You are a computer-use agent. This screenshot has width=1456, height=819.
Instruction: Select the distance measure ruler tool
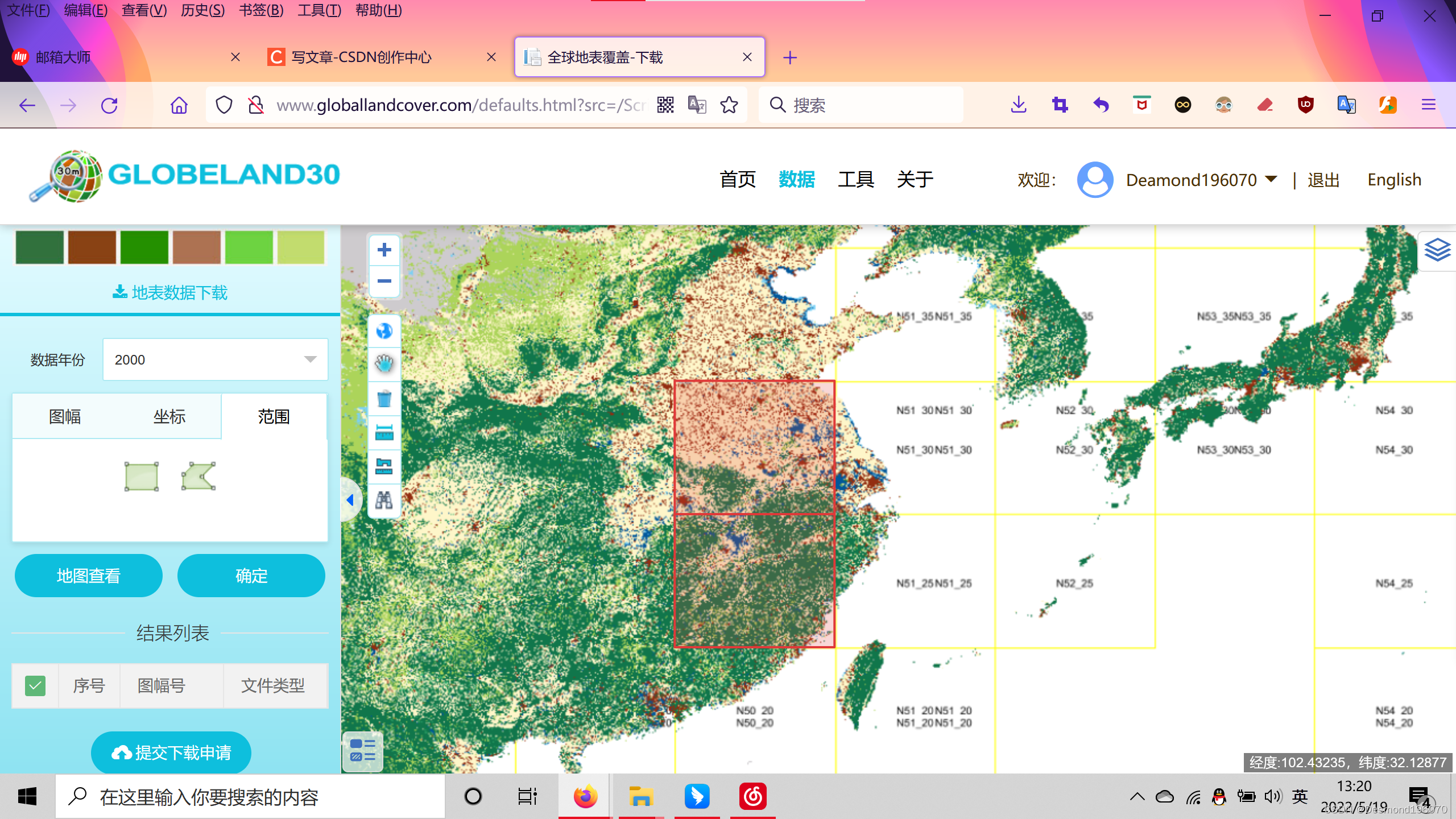[x=384, y=433]
